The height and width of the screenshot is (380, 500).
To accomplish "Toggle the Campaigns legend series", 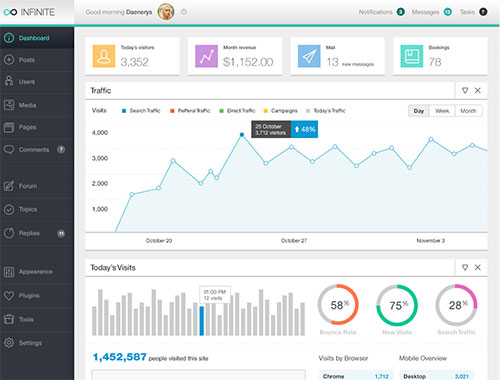I will 280,111.
